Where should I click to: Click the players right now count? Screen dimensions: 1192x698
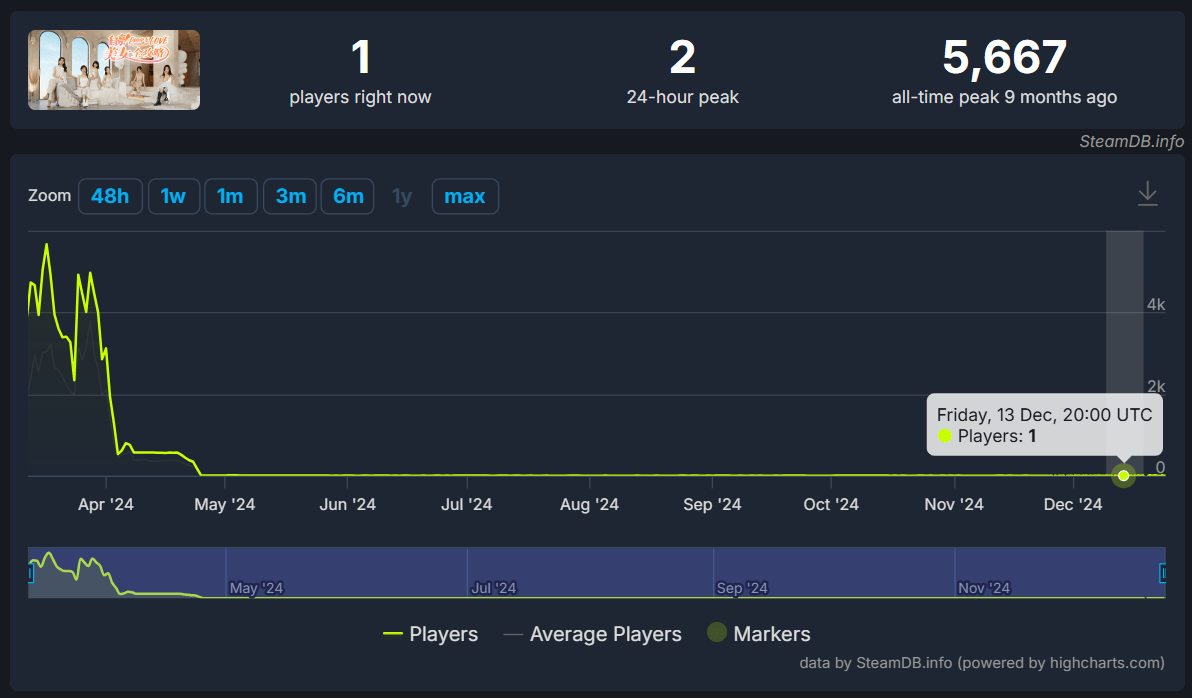click(360, 58)
